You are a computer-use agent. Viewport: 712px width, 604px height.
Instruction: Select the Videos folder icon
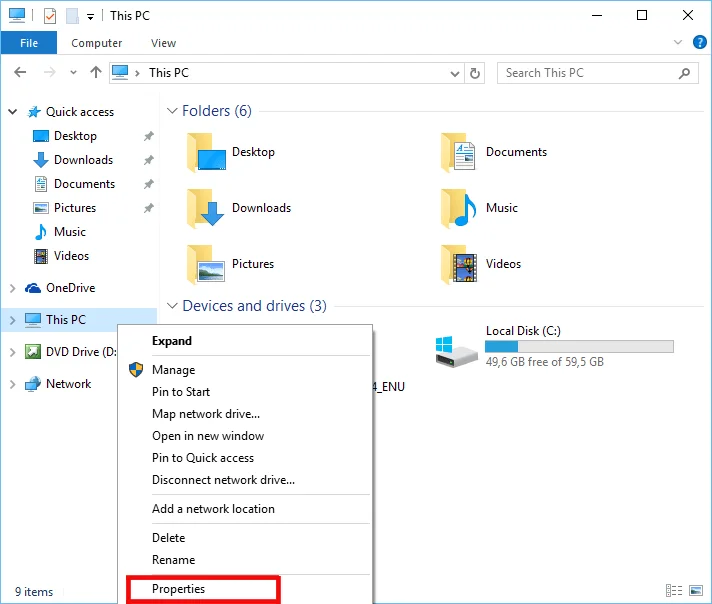[459, 264]
